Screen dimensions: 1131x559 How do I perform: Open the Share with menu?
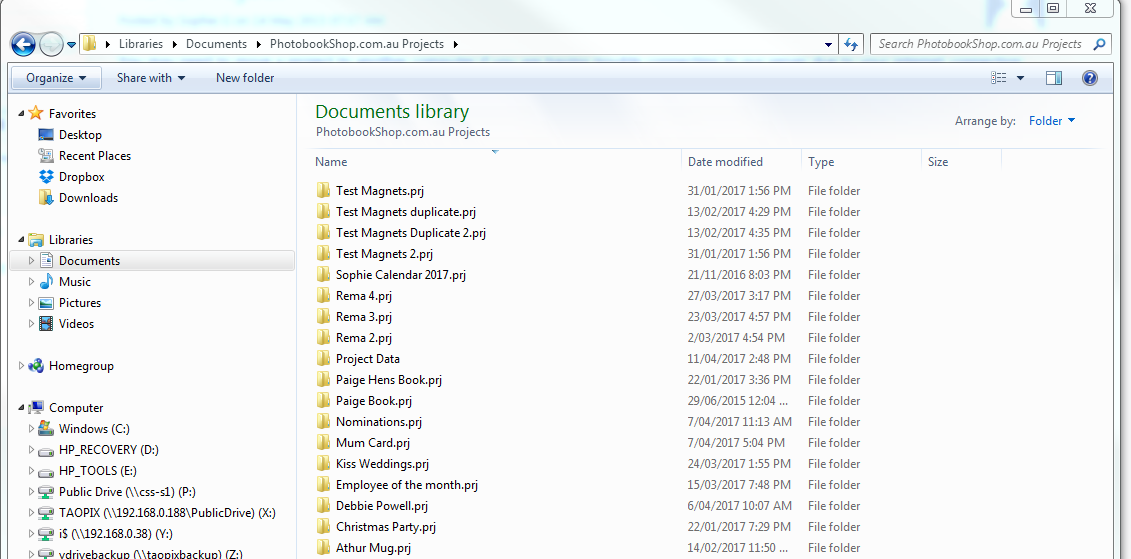pos(151,78)
